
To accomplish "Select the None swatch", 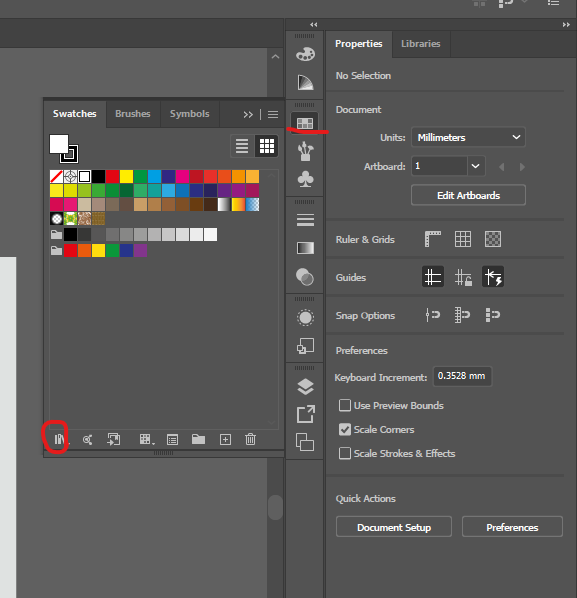I will coord(56,177).
